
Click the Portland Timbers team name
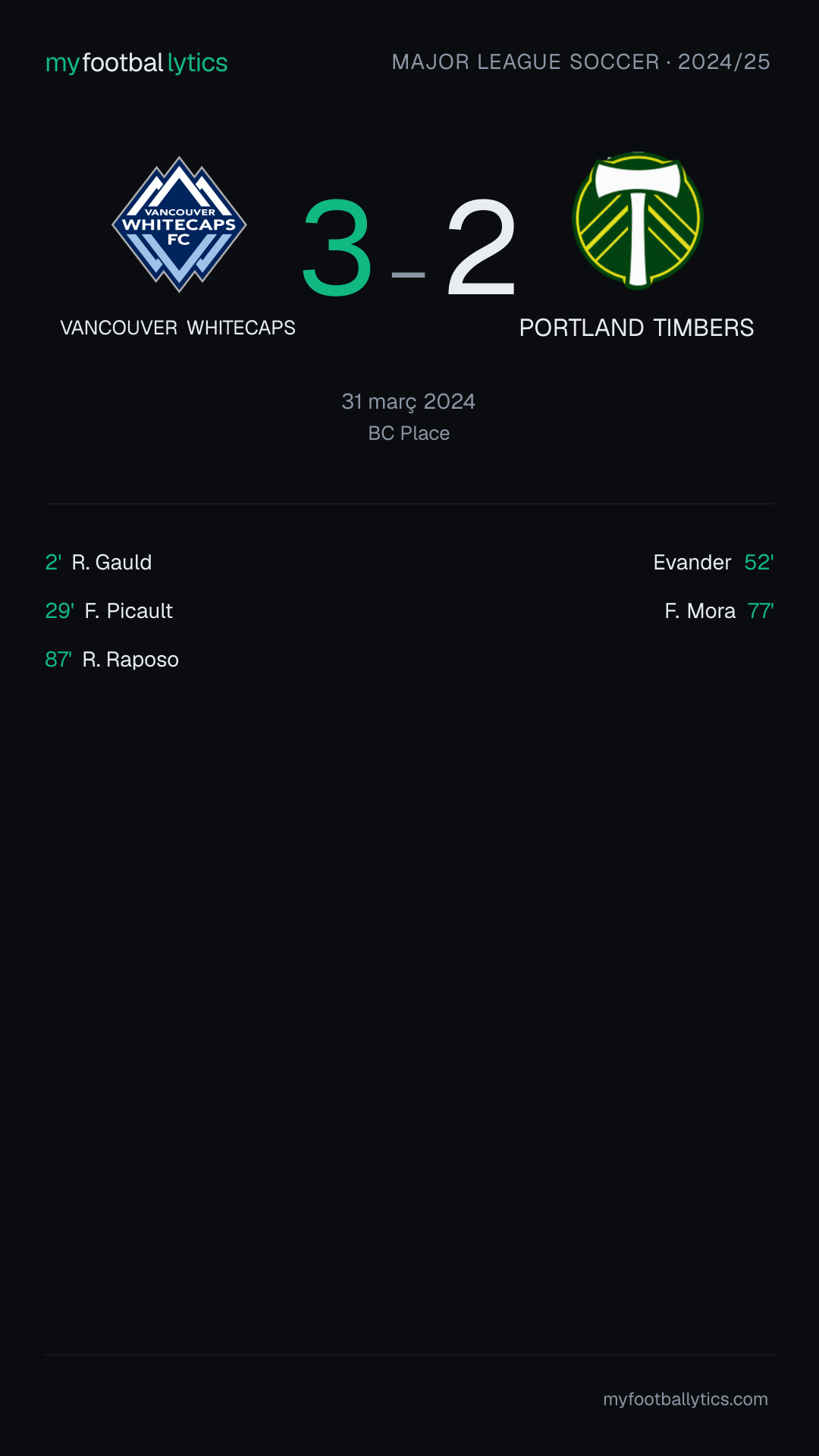(636, 328)
